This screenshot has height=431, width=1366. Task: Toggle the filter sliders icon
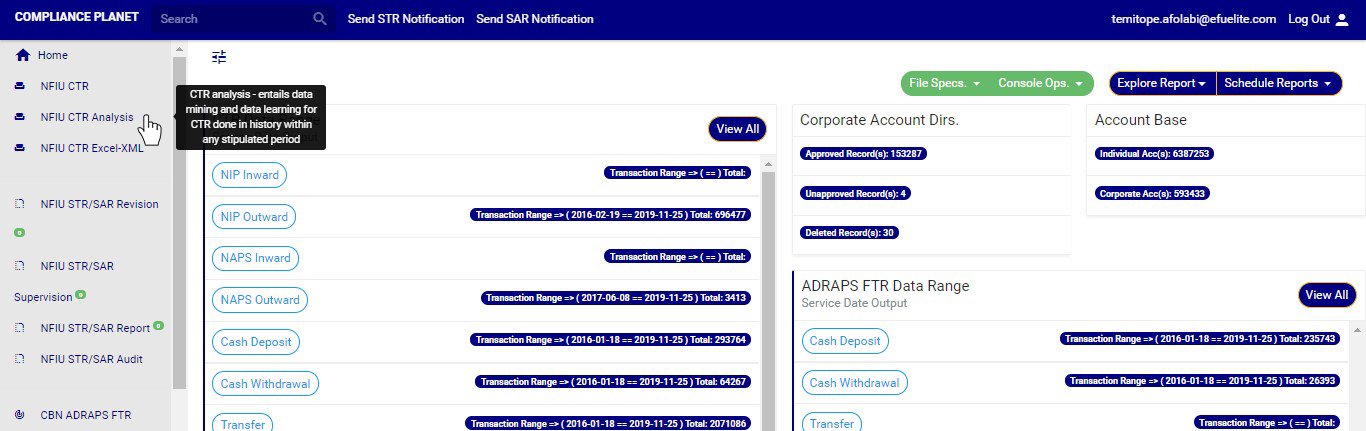point(219,57)
